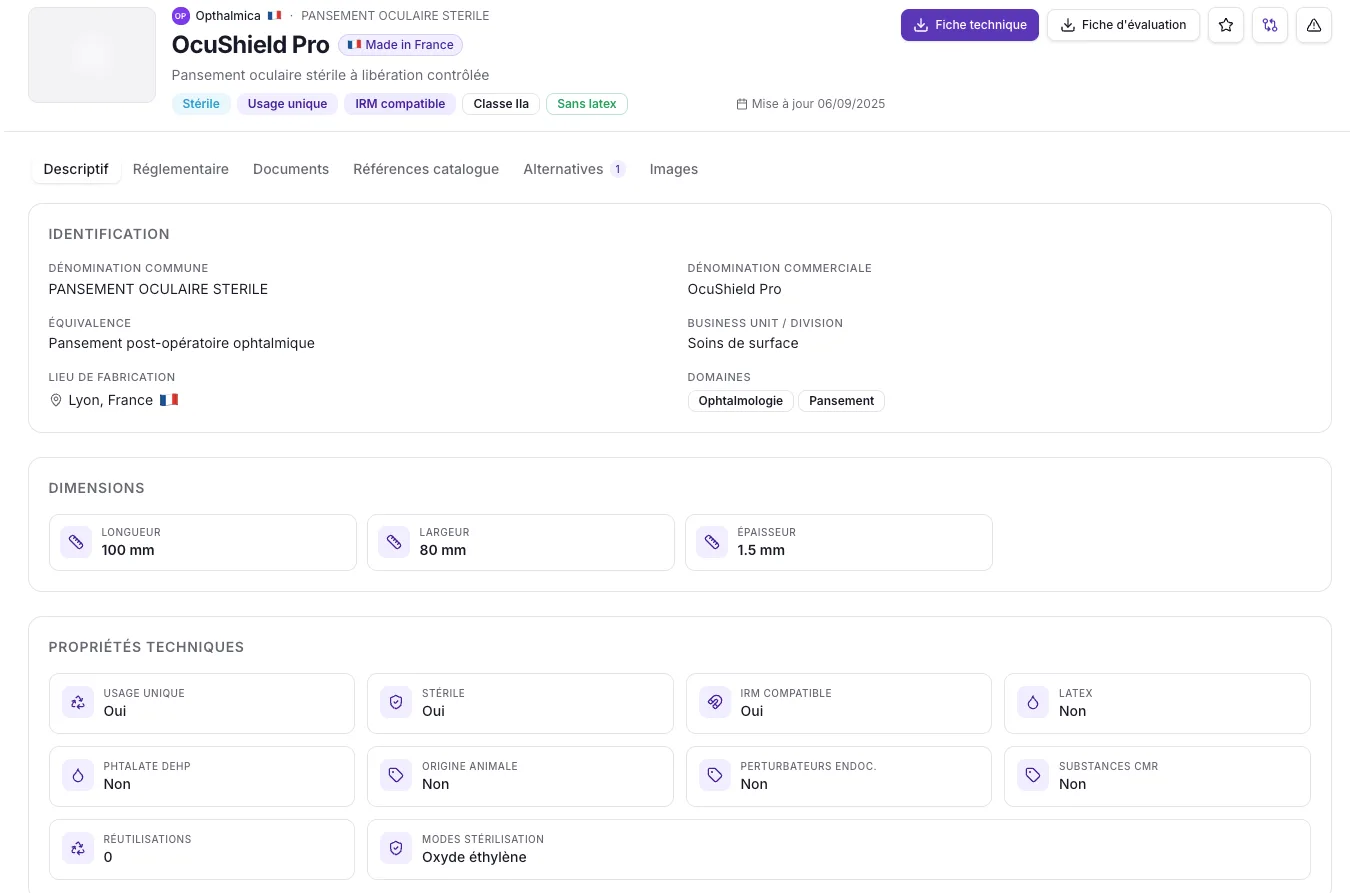Click the droplet icon in the Phtalate DEHP card
The width and height of the screenshot is (1350, 893).
coord(78,776)
